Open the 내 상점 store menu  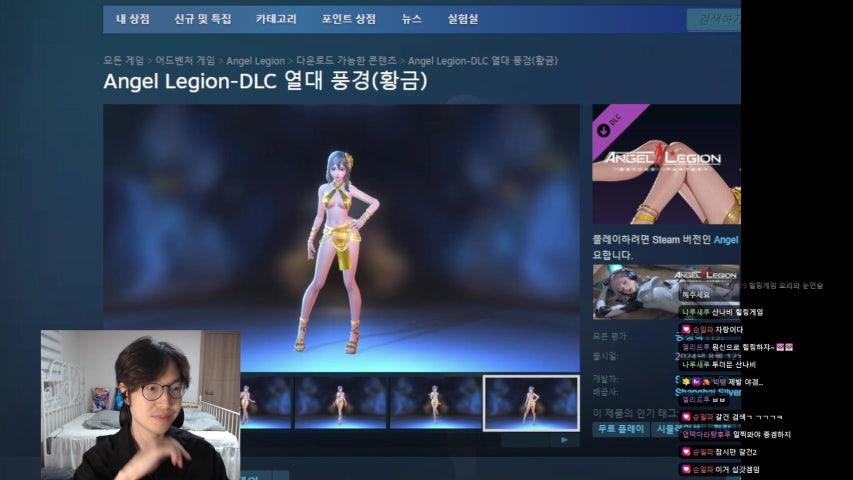pos(133,19)
